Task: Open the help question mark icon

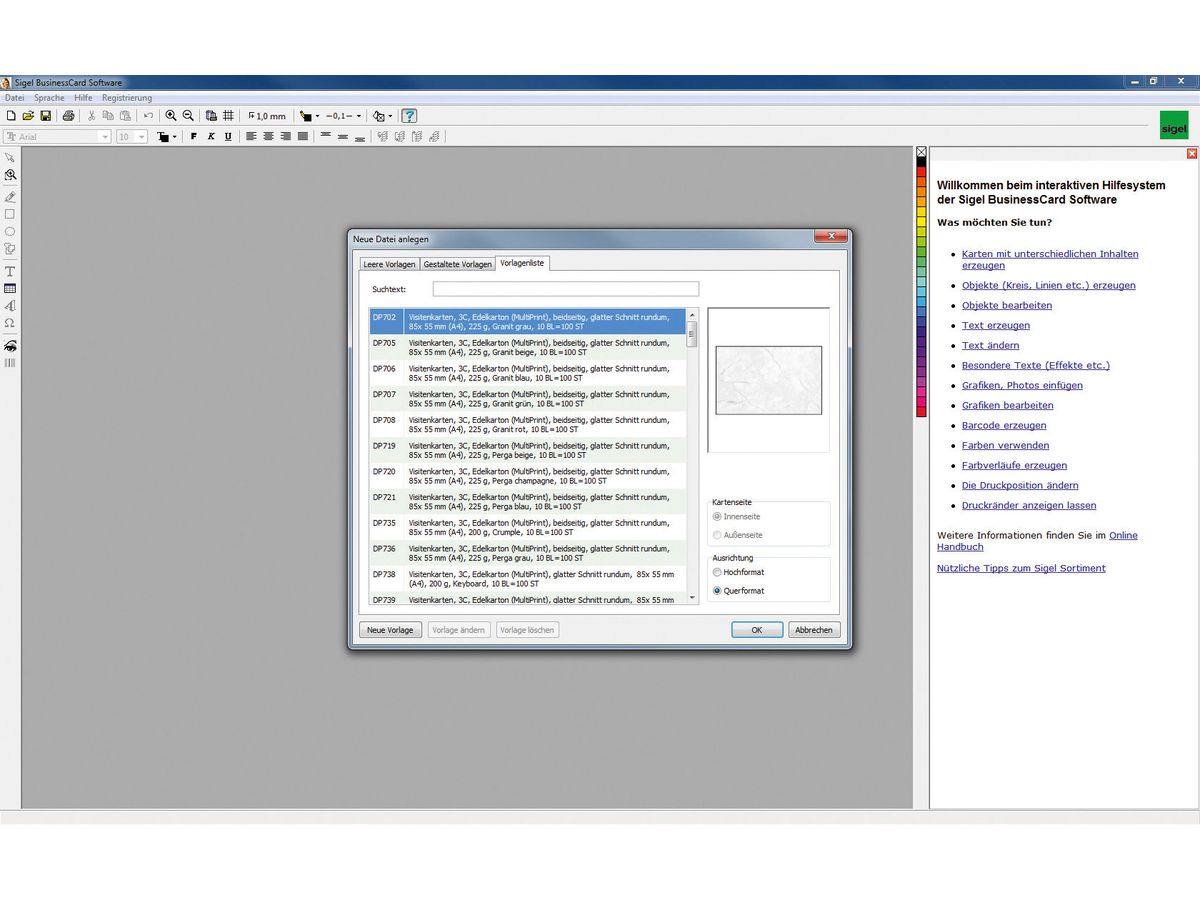Action: (409, 116)
